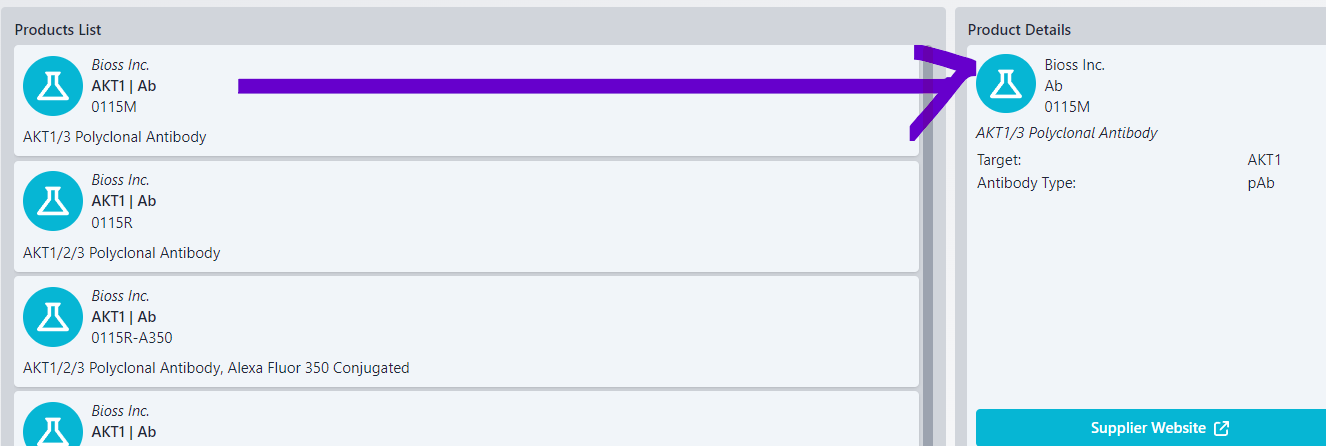Click the external link icon on Supplier Website

tap(1221, 428)
